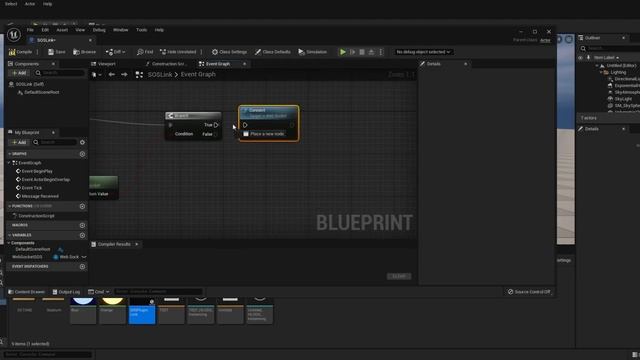Screen dimensions: 640x360
Task: Switch to the Construction Script tab
Action: coord(166,64)
